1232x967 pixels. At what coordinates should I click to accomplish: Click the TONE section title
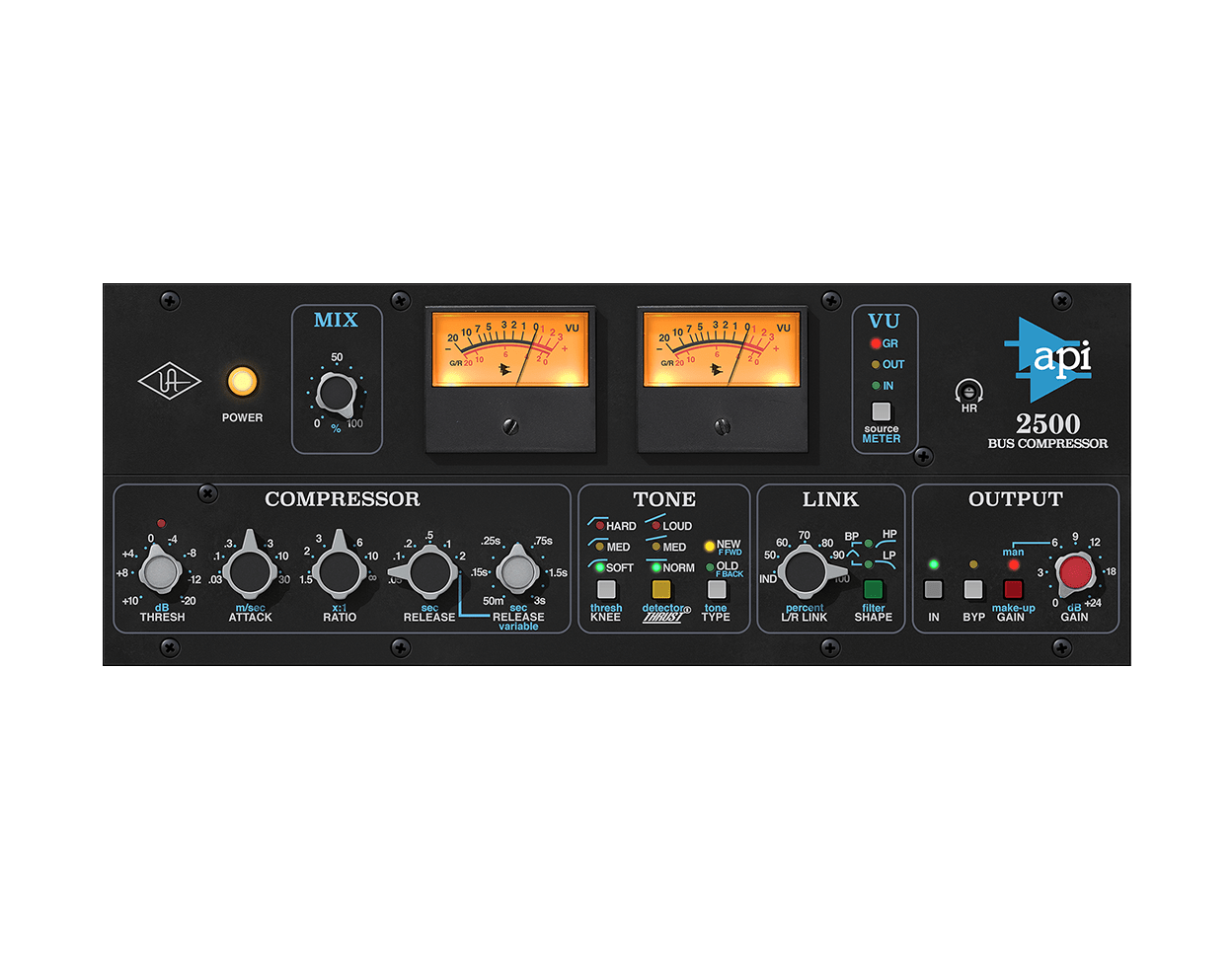tap(664, 499)
